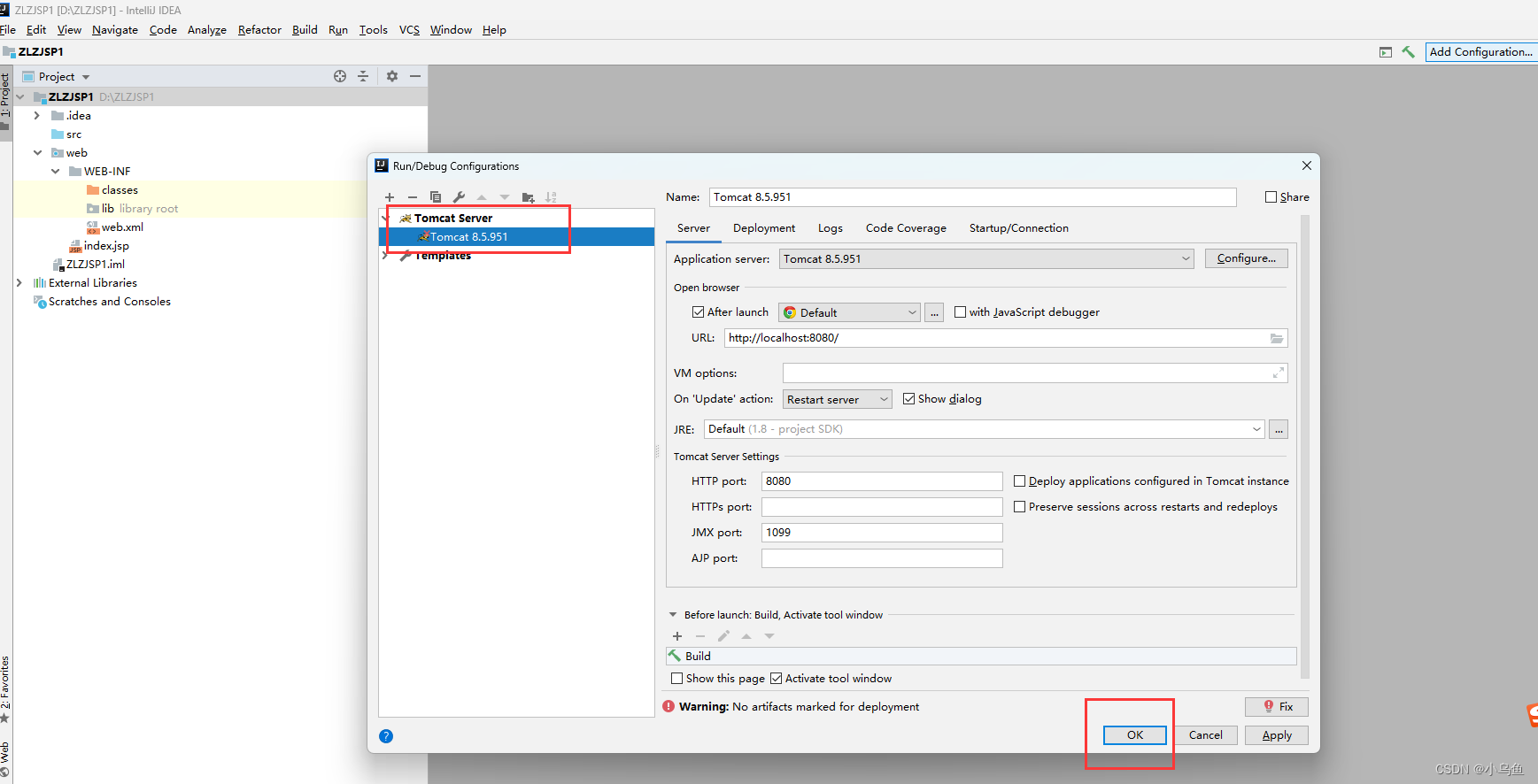Click Add Configuration... button
Viewport: 1538px width, 784px height.
1481,52
